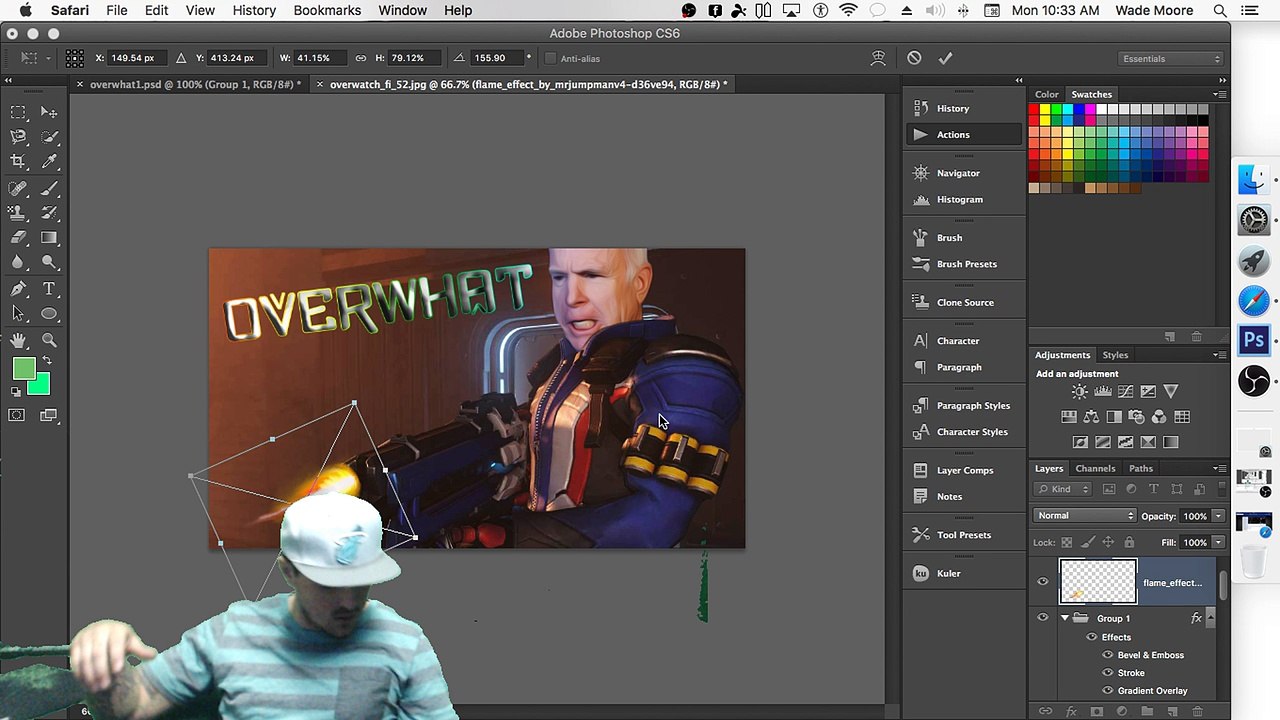The image size is (1280, 720).
Task: Switch to the Paths tab
Action: 1141,468
